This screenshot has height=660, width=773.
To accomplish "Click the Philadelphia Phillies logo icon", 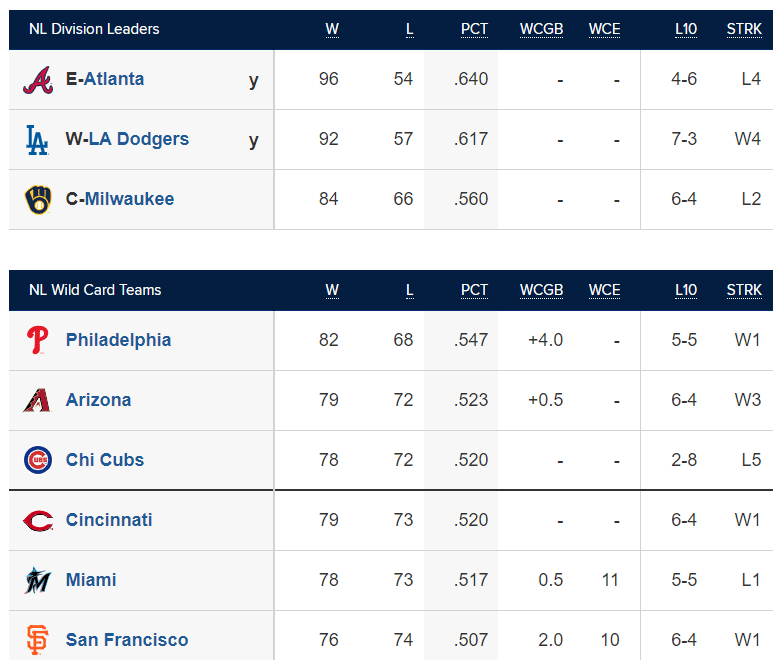I will pyautogui.click(x=37, y=340).
